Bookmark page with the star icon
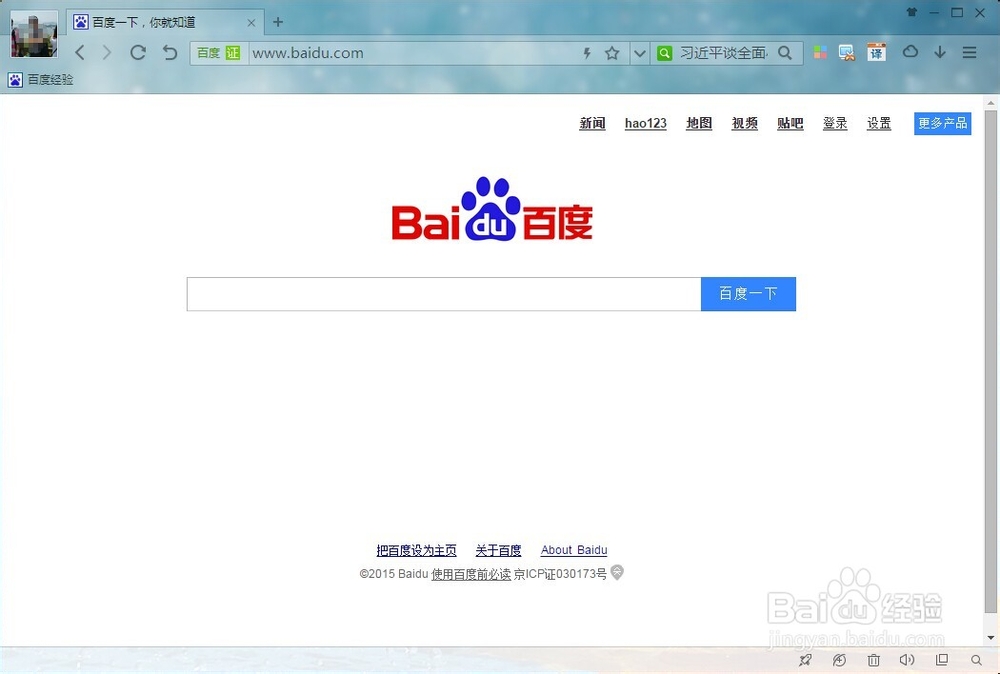Viewport: 1000px width, 674px height. pos(612,53)
